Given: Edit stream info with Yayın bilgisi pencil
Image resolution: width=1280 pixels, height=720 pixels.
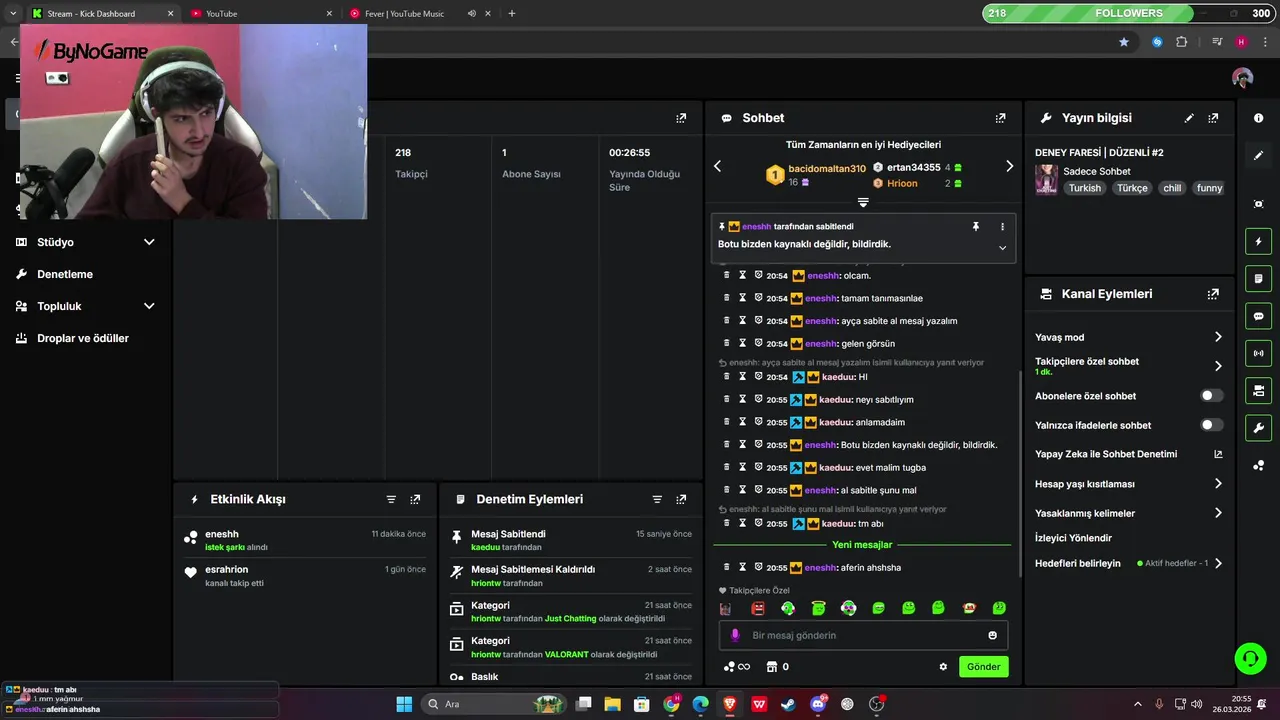Looking at the screenshot, I should point(1189,118).
